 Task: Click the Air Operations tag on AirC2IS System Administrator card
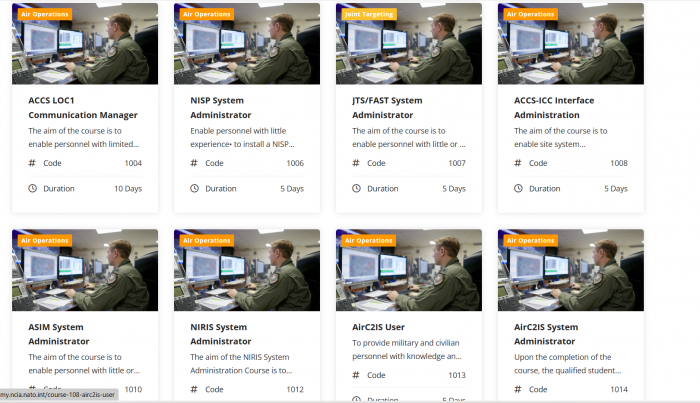[530, 241]
